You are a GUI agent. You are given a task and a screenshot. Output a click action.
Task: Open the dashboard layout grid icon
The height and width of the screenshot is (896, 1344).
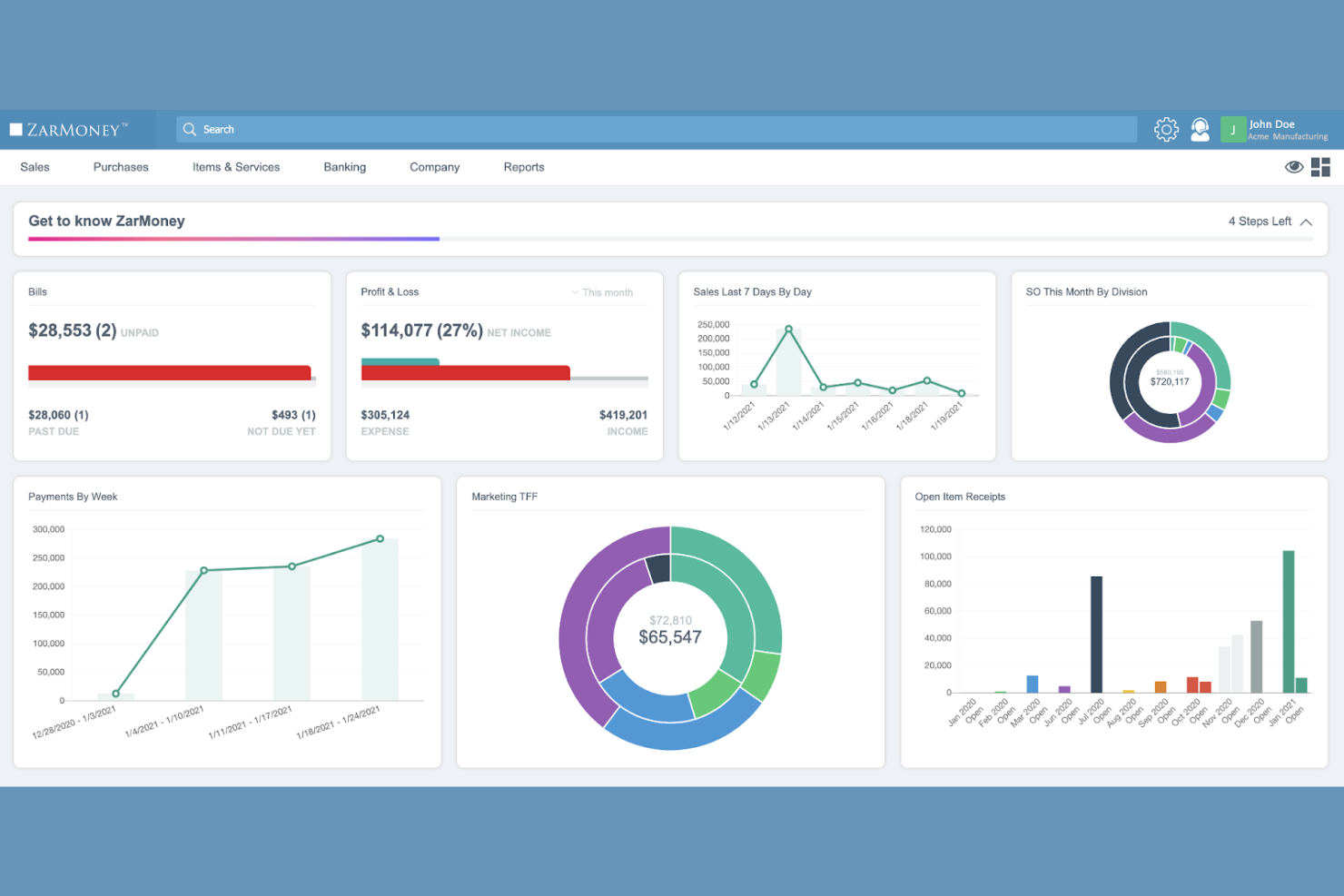[x=1320, y=167]
